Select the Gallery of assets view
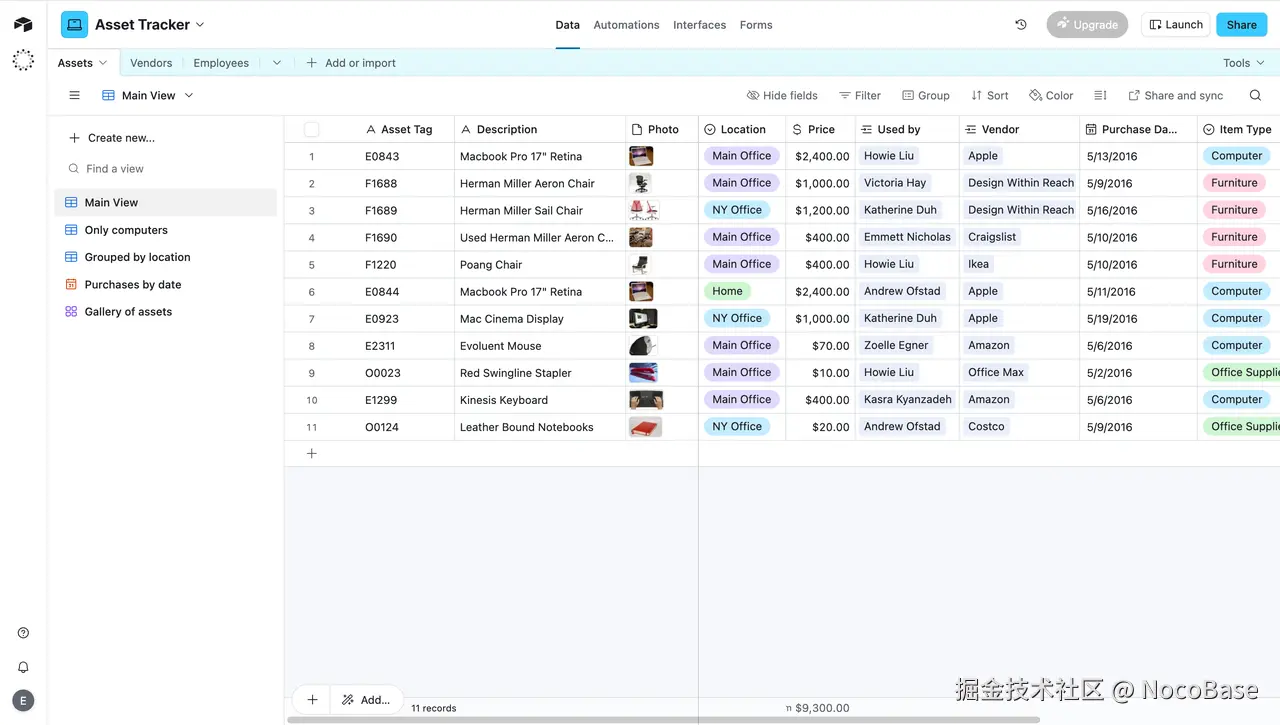Viewport: 1280px width, 725px height. pyautogui.click(x=165, y=312)
